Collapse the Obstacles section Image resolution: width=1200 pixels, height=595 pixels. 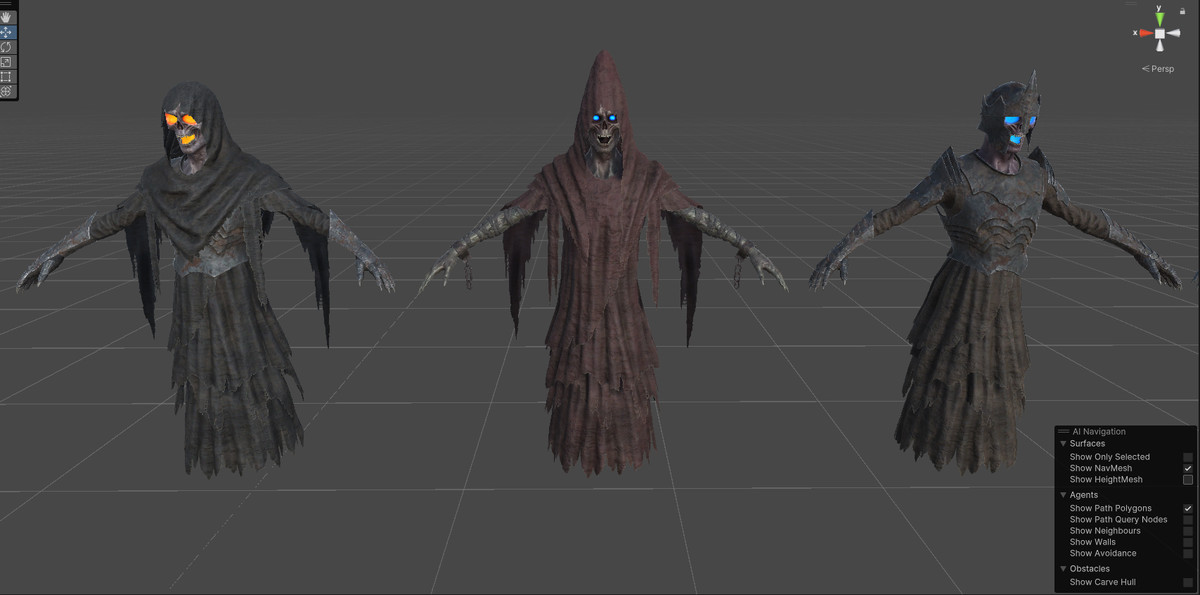click(x=1063, y=569)
